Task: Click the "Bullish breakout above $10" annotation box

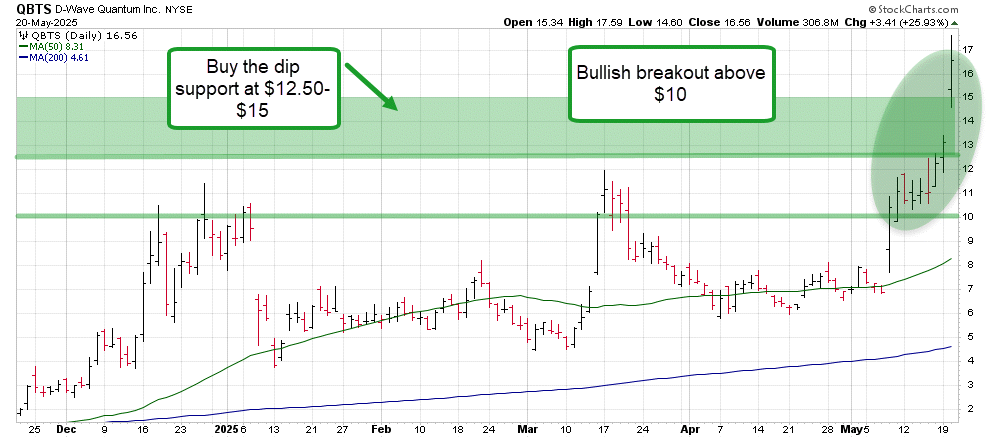Action: click(x=671, y=84)
